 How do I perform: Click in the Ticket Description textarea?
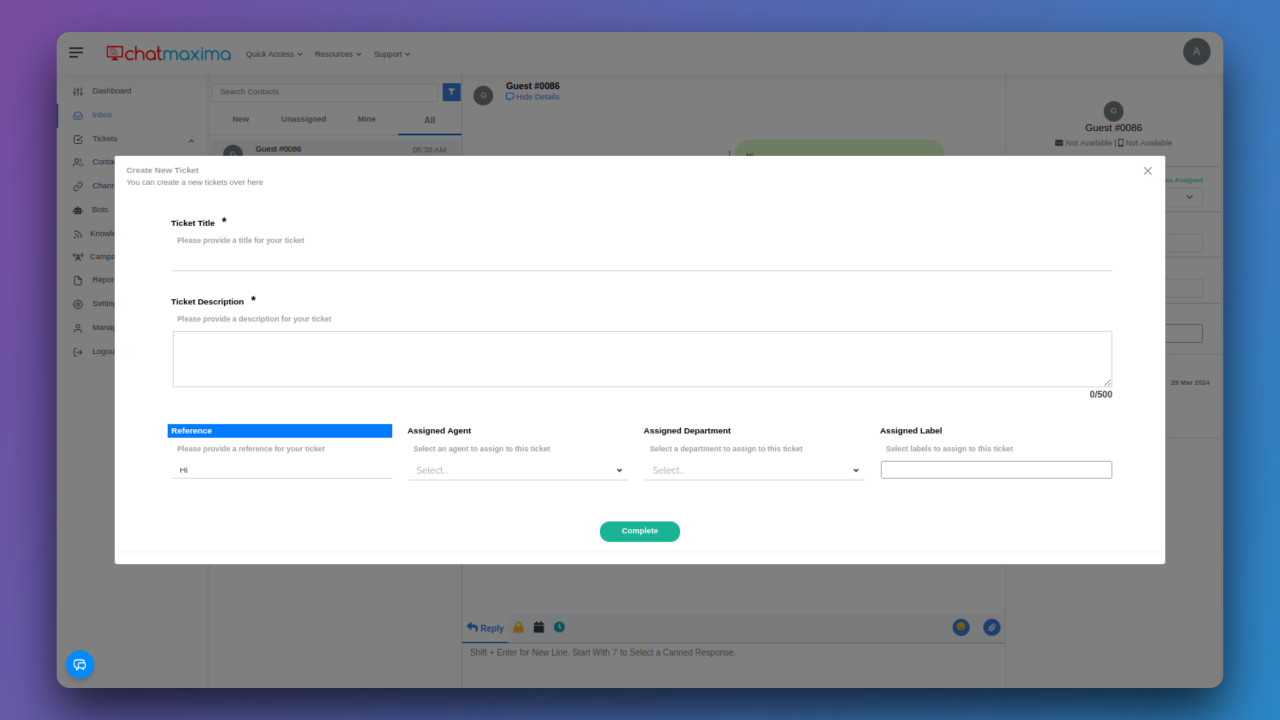[x=642, y=359]
